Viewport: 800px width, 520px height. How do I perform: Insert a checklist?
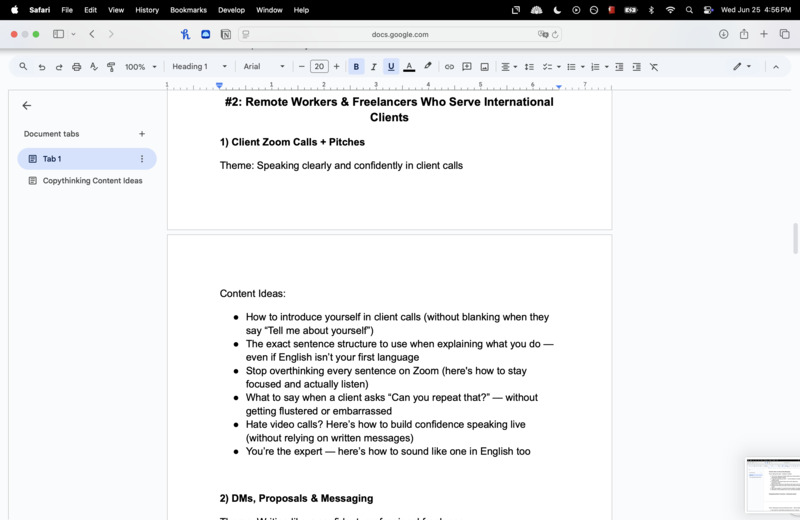547,67
